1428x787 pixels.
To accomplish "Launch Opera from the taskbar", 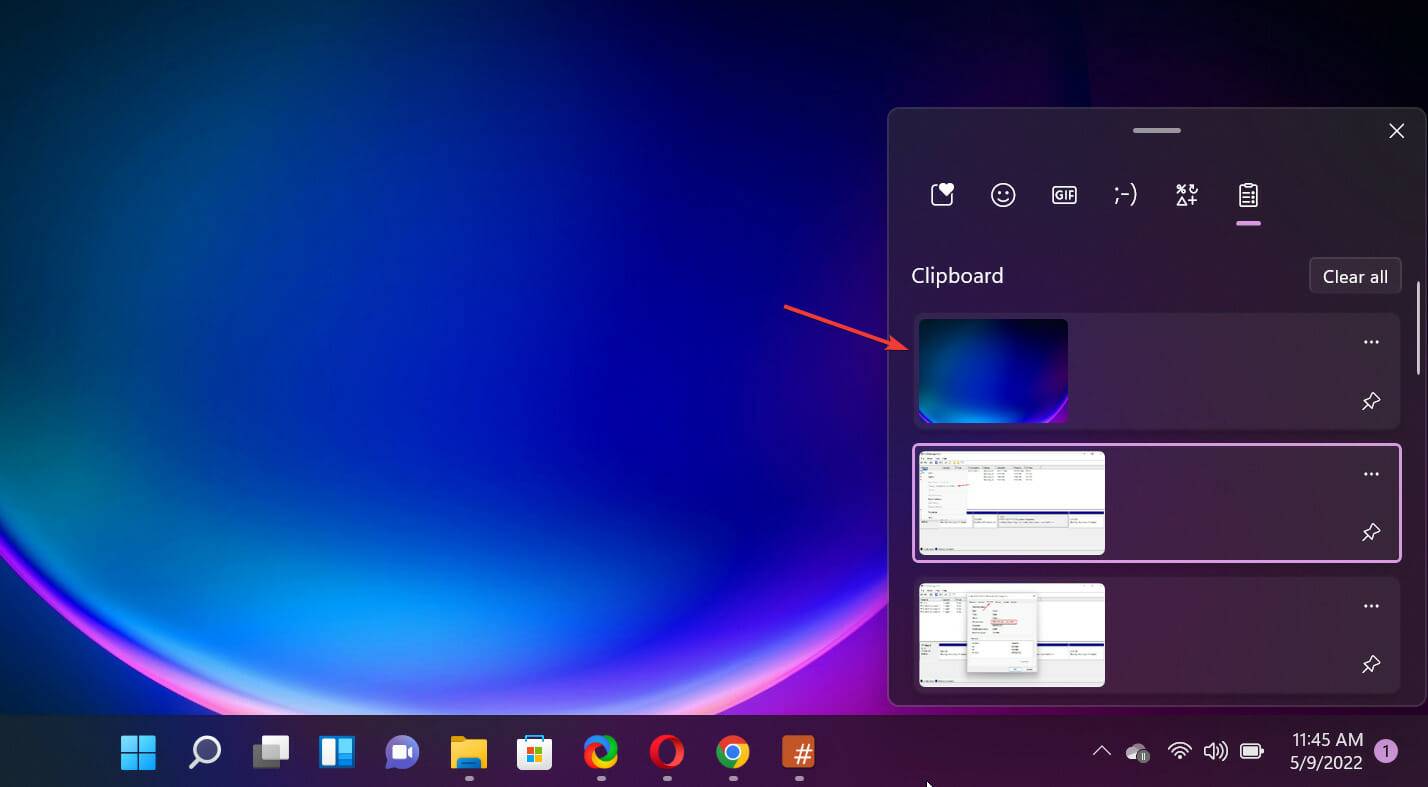I will point(666,751).
